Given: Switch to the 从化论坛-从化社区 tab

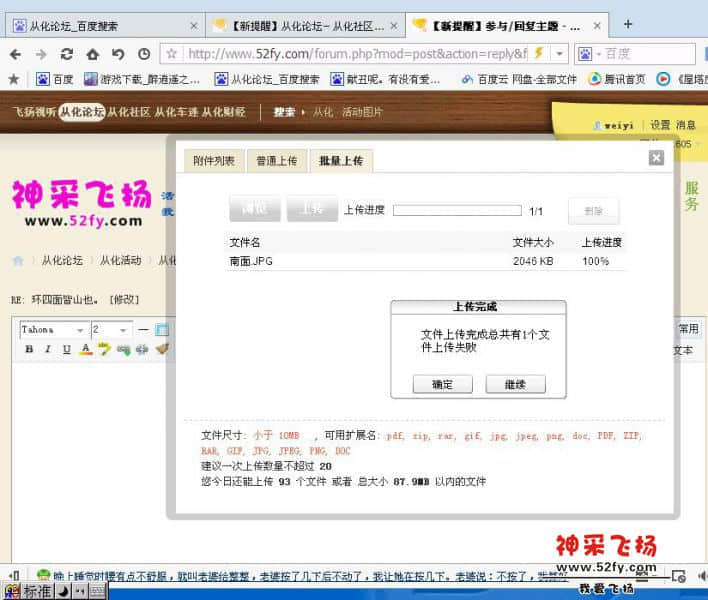Looking at the screenshot, I should click(305, 26).
